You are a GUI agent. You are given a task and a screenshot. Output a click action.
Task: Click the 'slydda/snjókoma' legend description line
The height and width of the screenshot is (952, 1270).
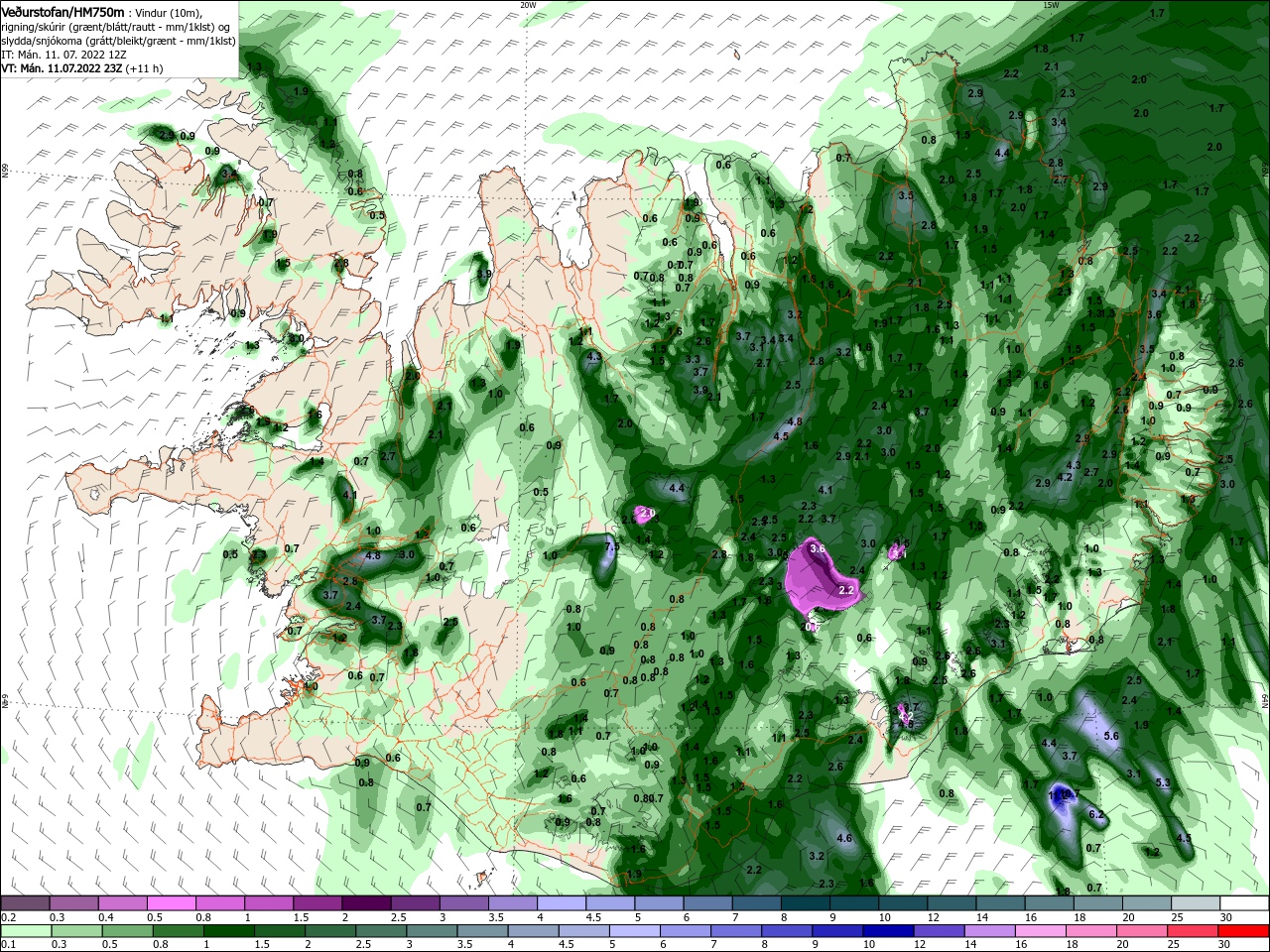(x=118, y=41)
